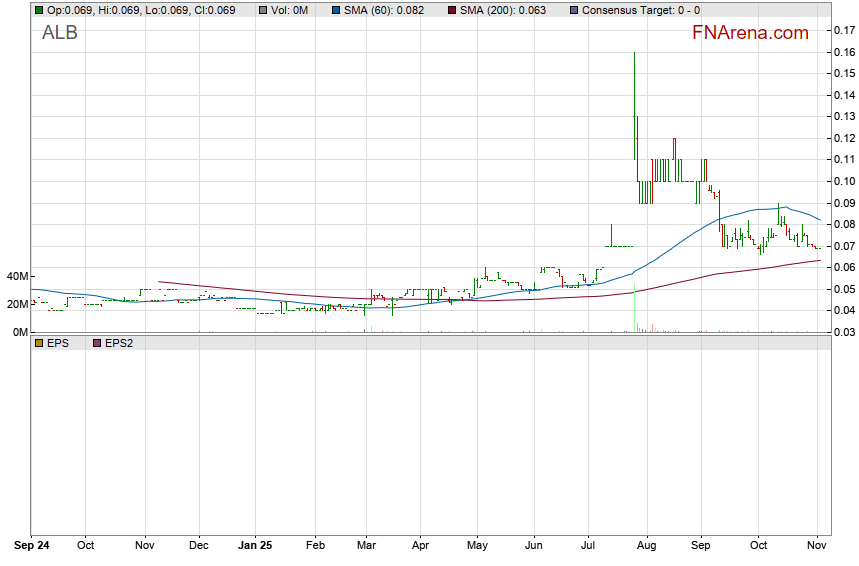Click the dark red SMA (200) legend swatch
Image resolution: width=859 pixels, height=566 pixels.
[x=452, y=10]
